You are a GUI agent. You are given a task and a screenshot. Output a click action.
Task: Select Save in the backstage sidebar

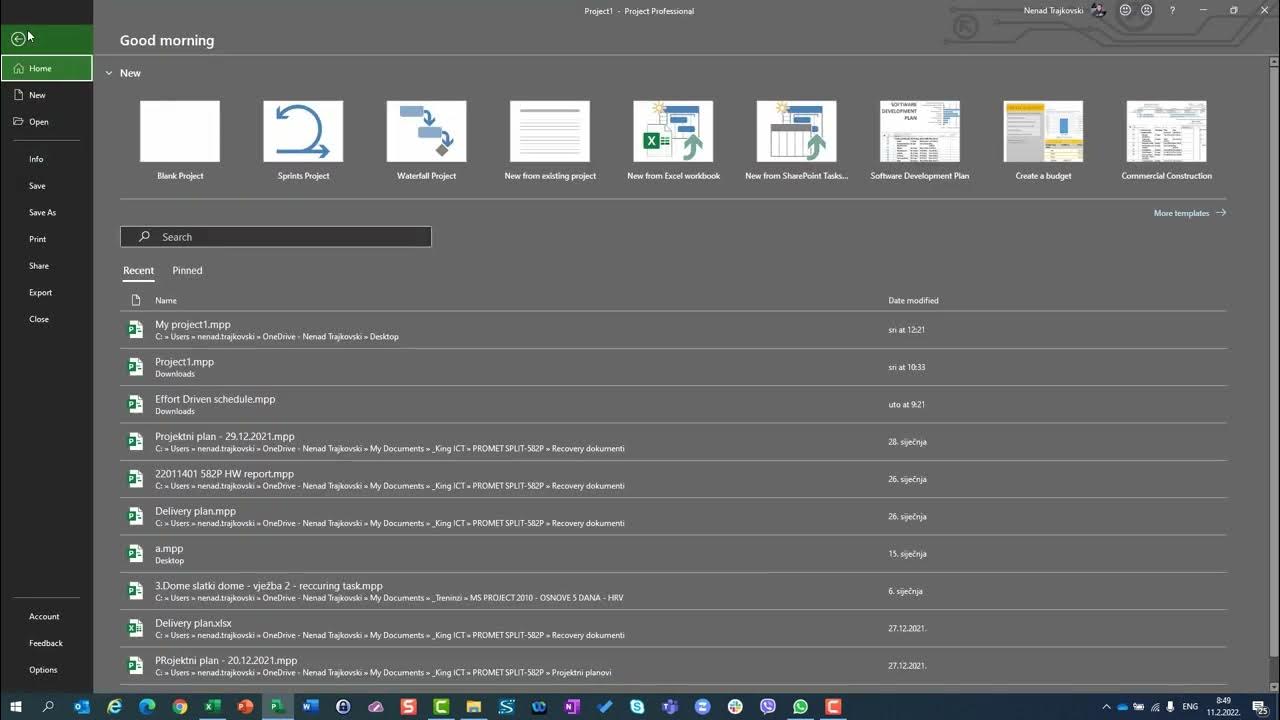46,186
